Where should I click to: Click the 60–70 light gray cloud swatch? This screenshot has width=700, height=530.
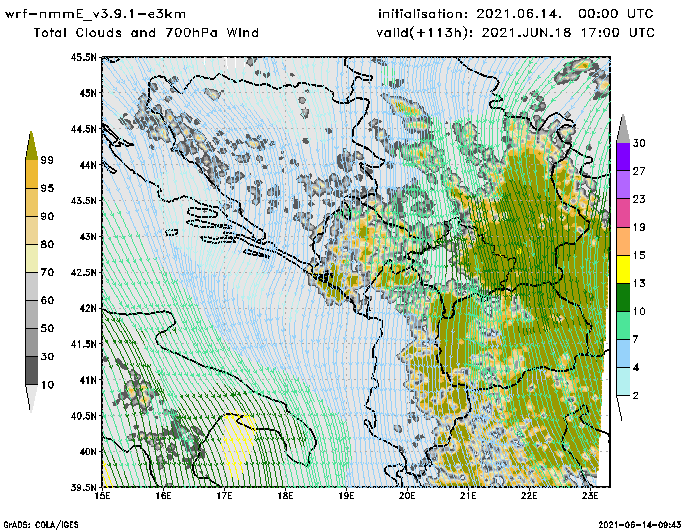tap(32, 286)
